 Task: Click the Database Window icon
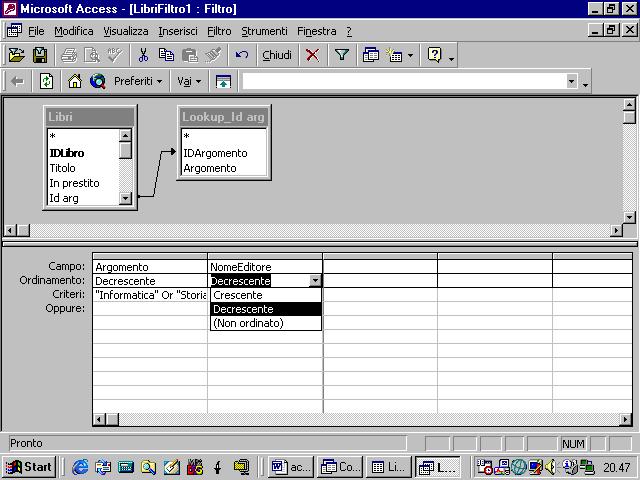pyautogui.click(x=371, y=55)
